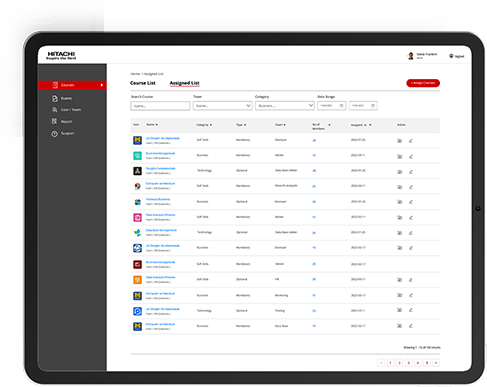The width and height of the screenshot is (487, 387).
Task: Edit Data Analysis Process HR row pencil
Action: (411, 280)
